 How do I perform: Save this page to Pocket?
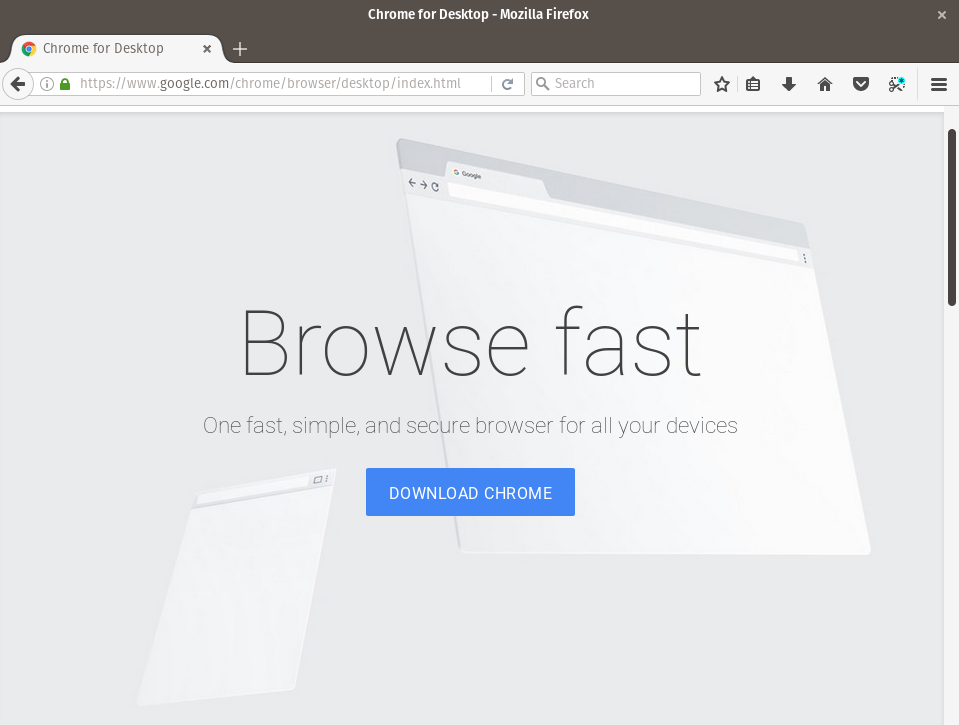point(860,84)
